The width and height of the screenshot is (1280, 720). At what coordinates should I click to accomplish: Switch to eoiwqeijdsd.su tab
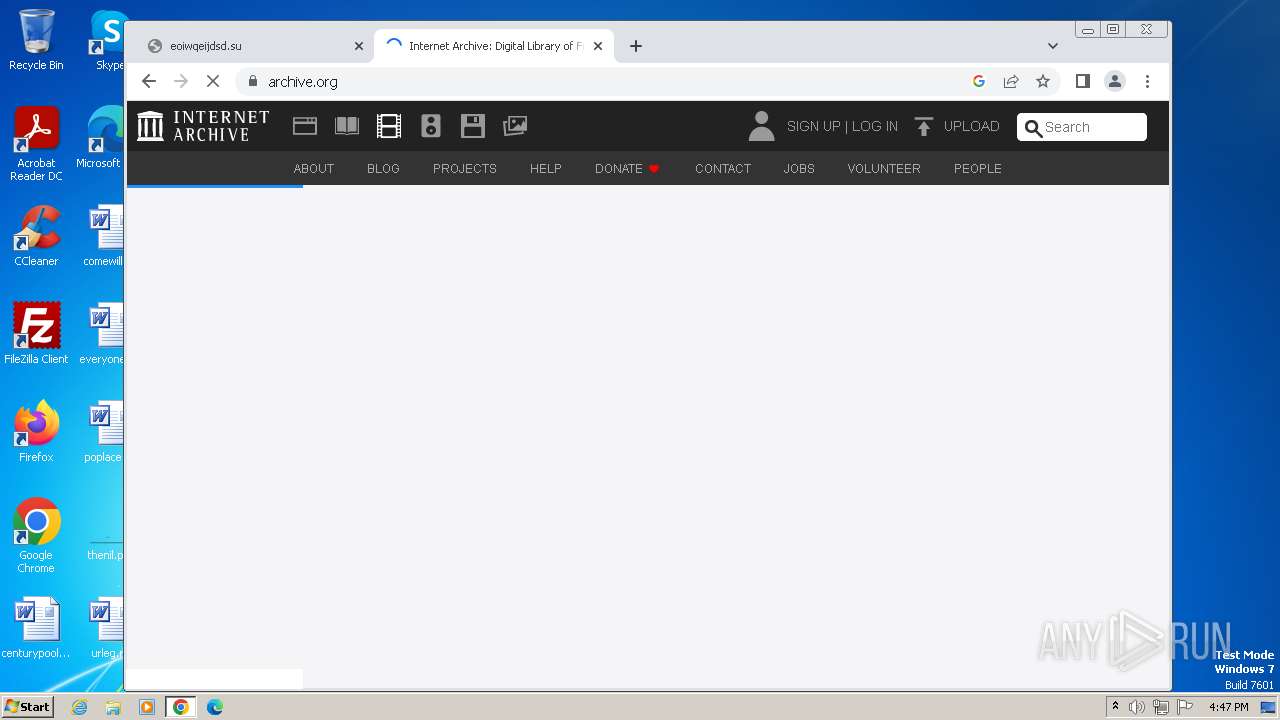tap(254, 46)
